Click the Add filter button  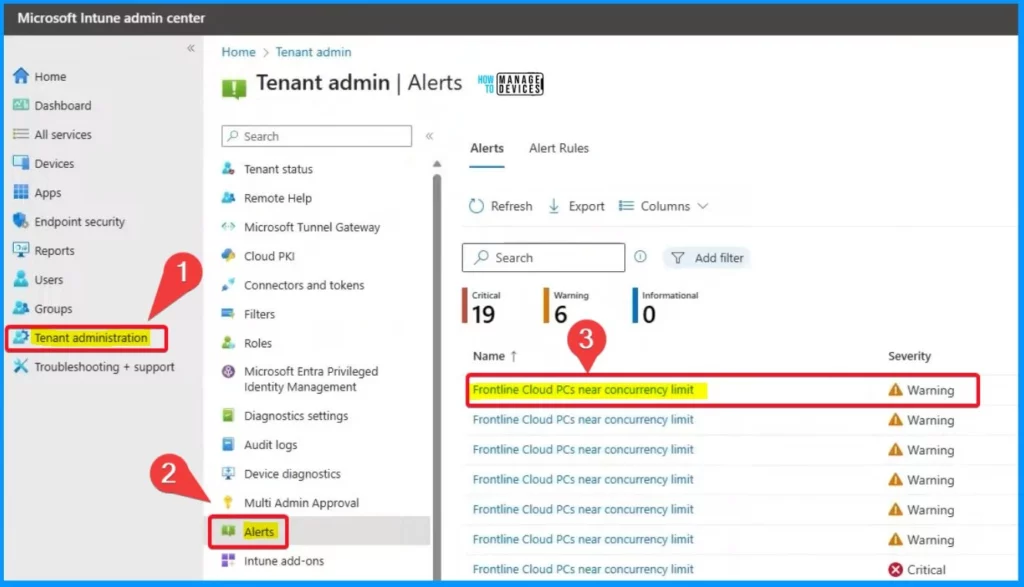coord(707,258)
